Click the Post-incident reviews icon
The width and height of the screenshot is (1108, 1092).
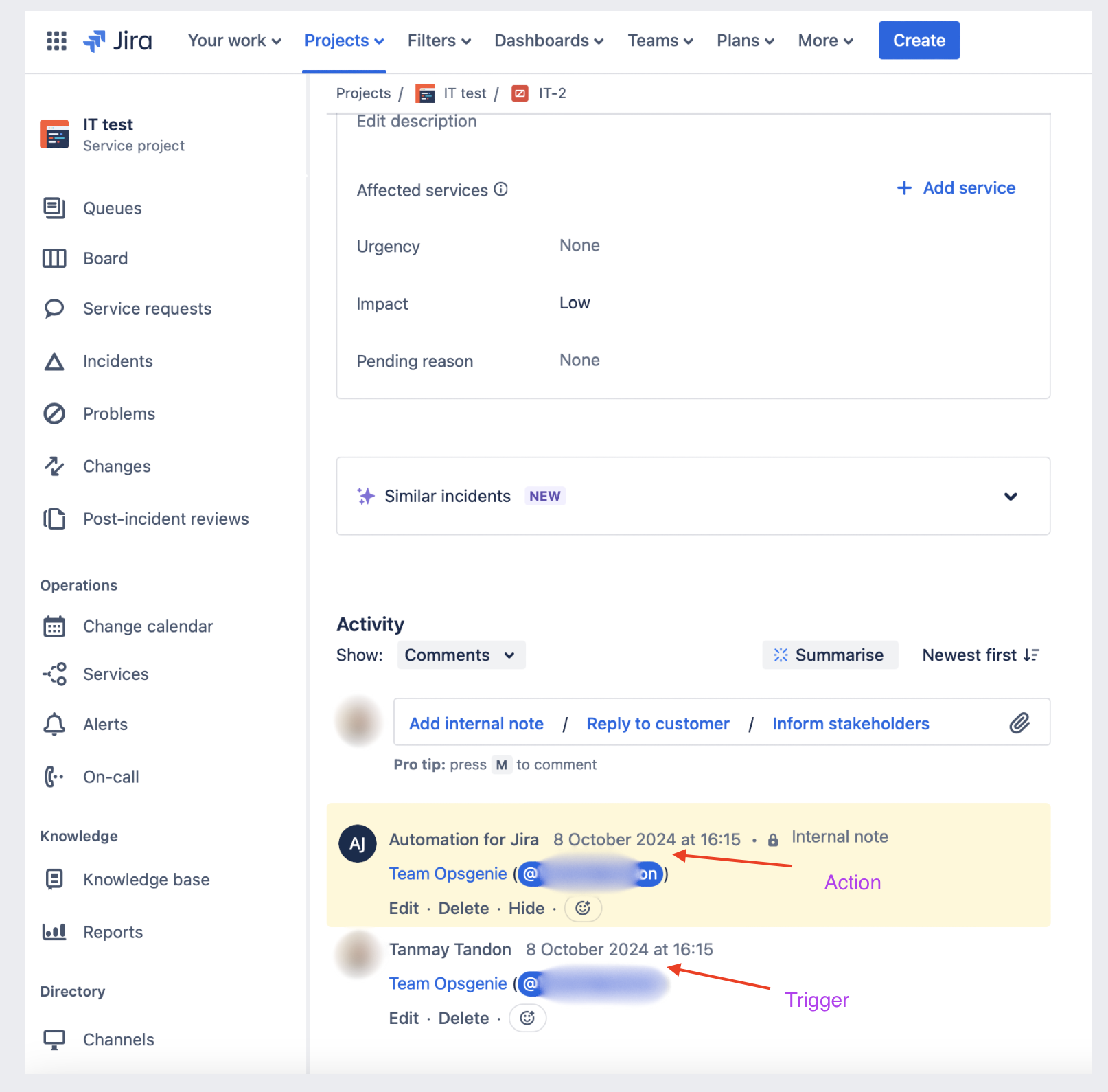(x=54, y=519)
